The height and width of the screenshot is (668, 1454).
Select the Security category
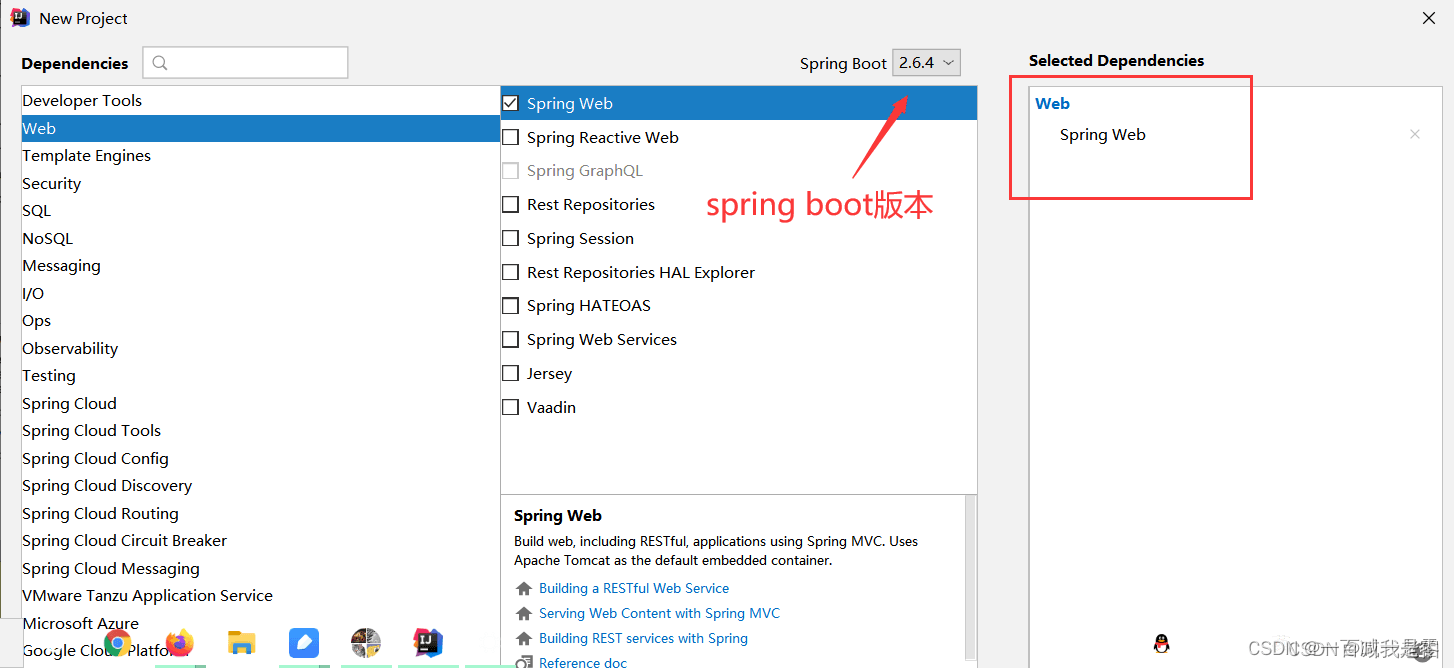click(x=260, y=183)
